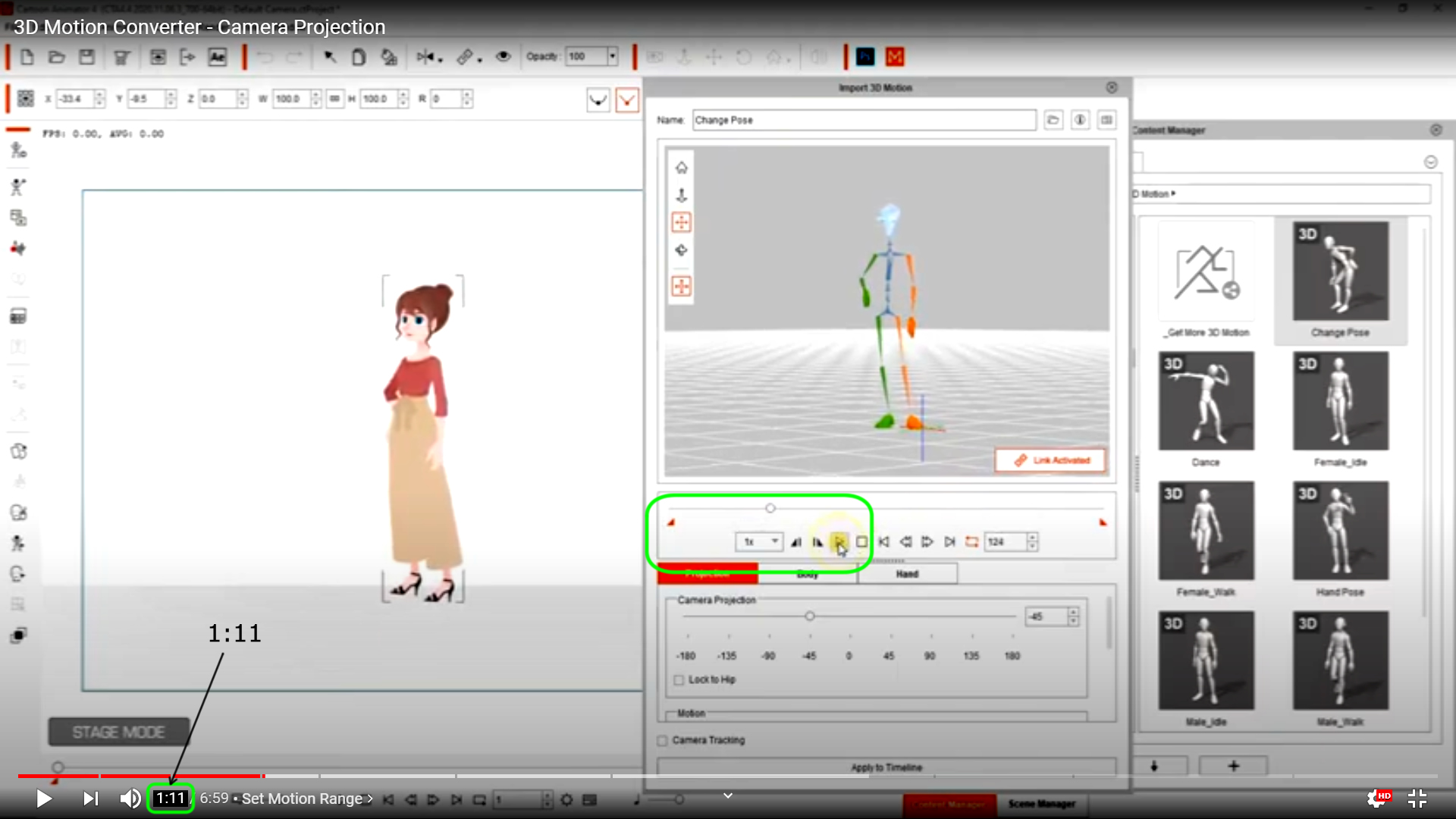Image resolution: width=1456 pixels, height=819 pixels.
Task: Increase the frame number 124 stepper
Action: [x=1032, y=537]
